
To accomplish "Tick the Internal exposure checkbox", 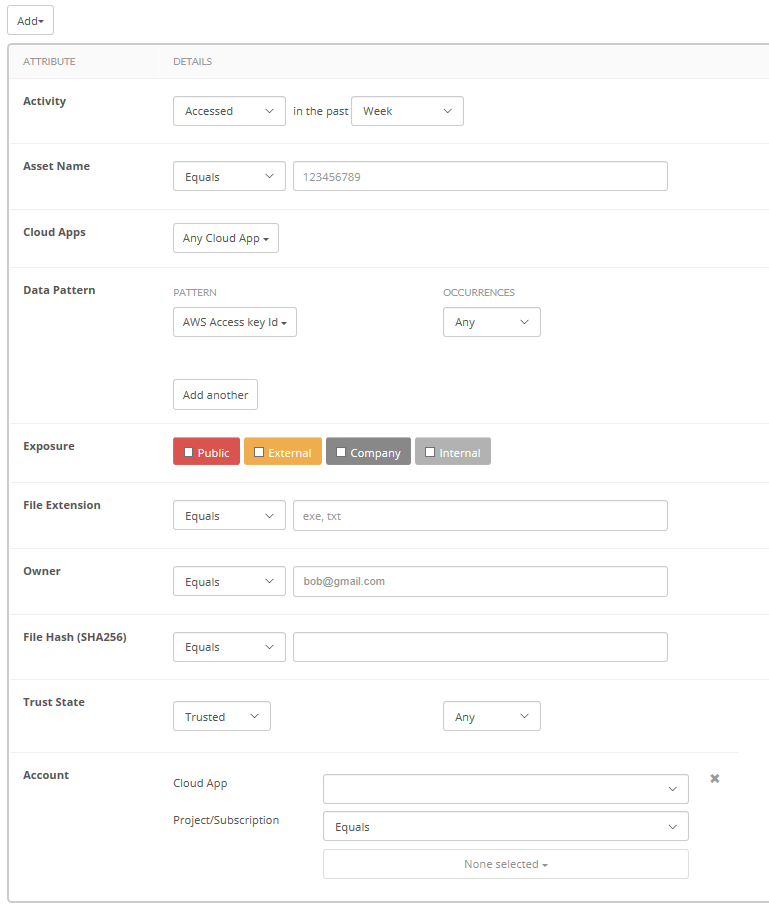I will coord(430,453).
